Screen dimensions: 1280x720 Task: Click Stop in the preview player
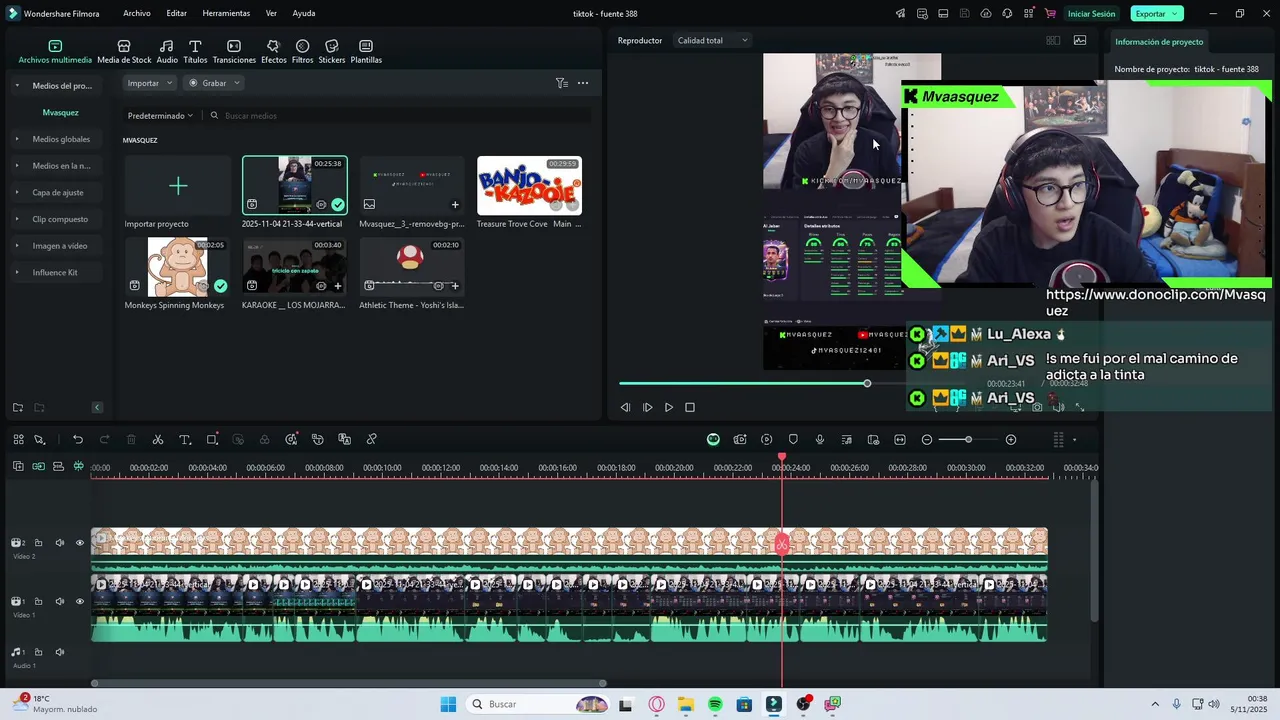(690, 407)
